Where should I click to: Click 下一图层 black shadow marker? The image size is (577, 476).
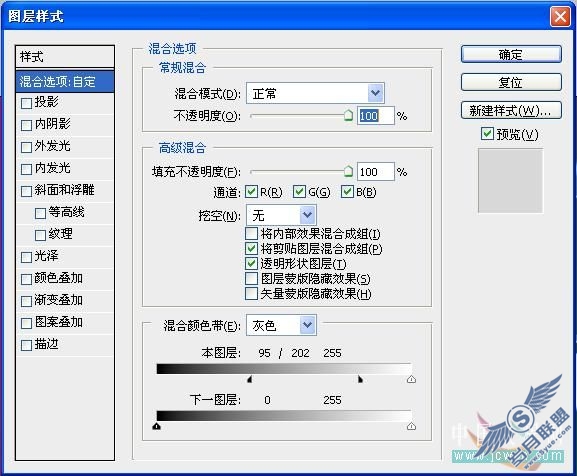pyautogui.click(x=157, y=426)
